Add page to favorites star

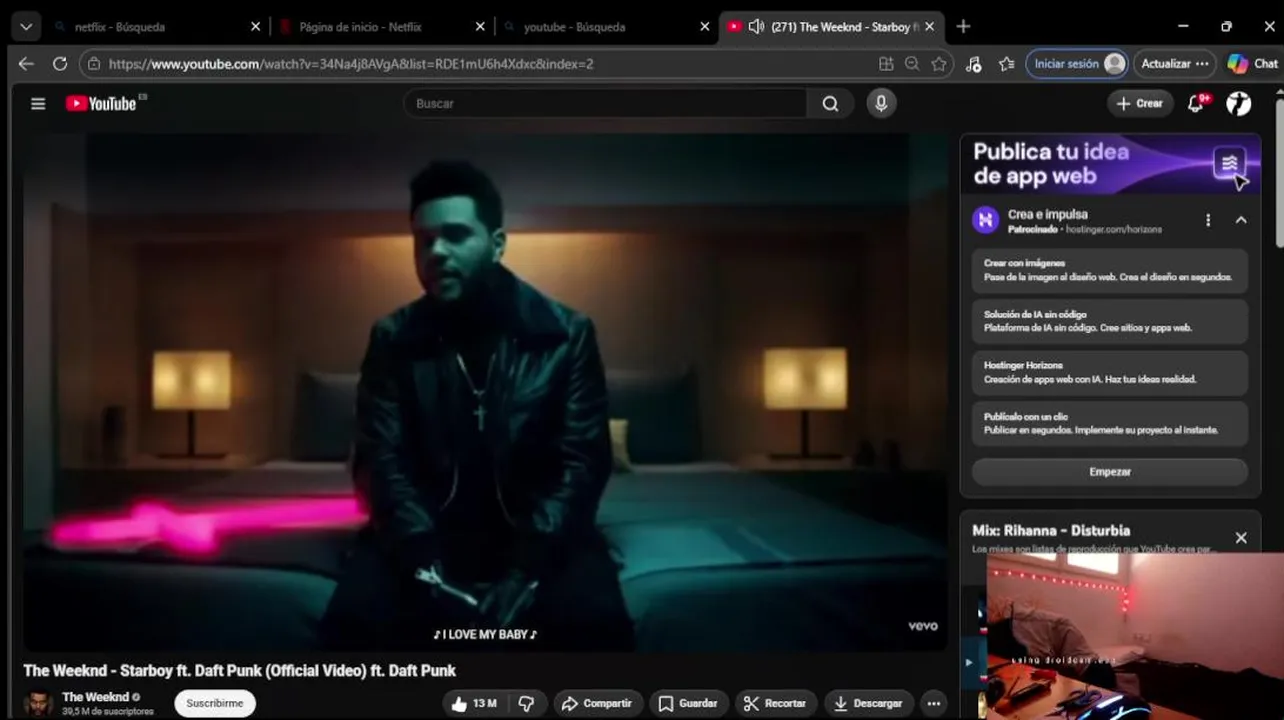point(939,63)
